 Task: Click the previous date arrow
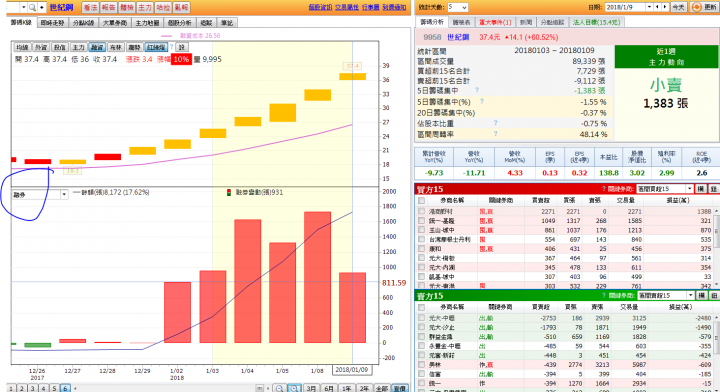[657, 7]
